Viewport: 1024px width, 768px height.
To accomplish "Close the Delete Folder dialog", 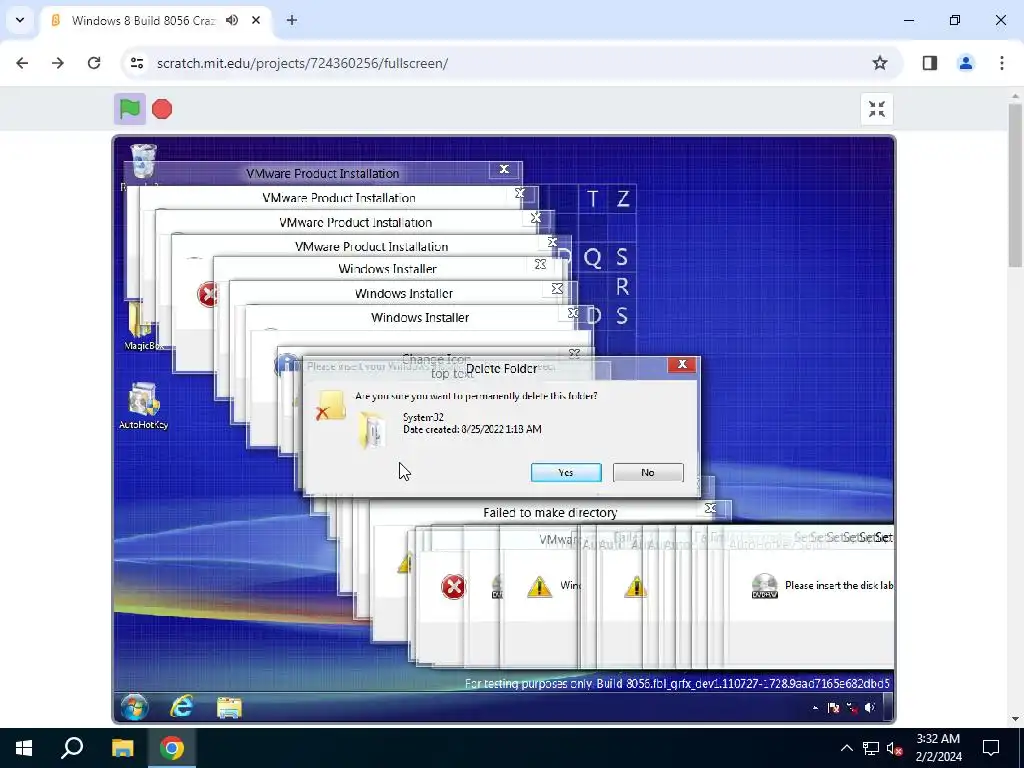I will click(682, 364).
